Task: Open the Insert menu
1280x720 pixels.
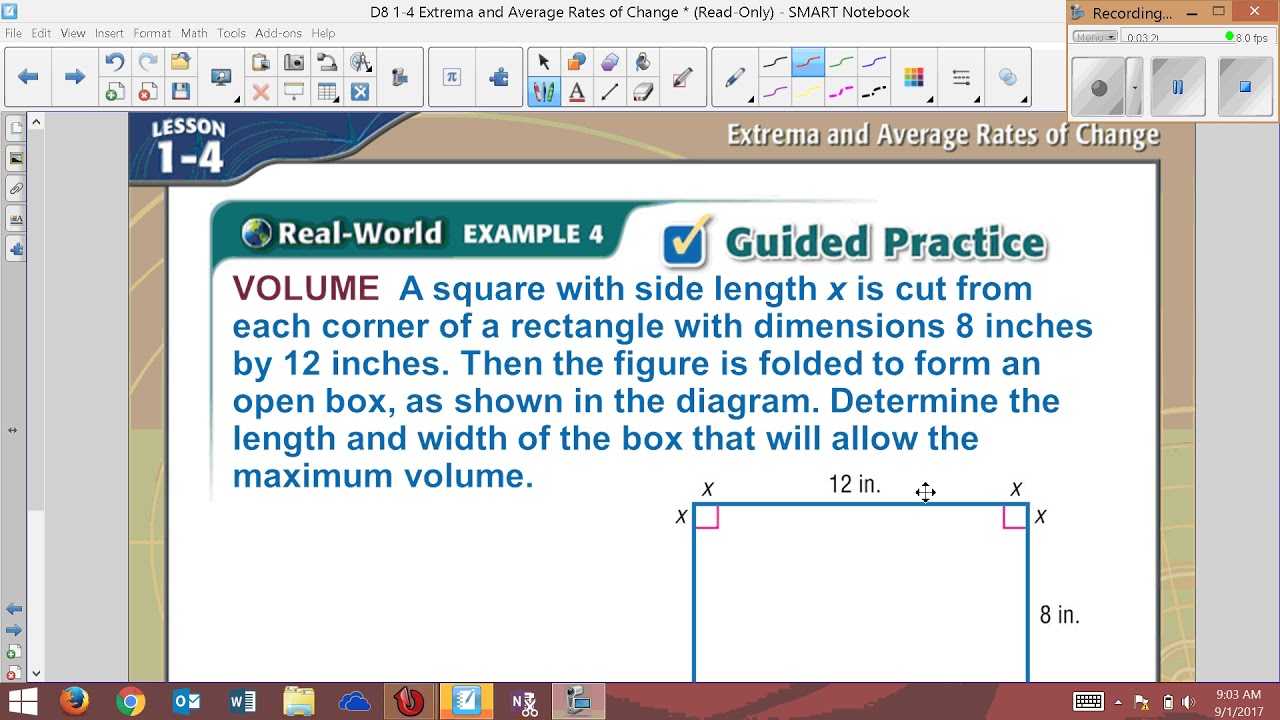Action: (x=109, y=33)
